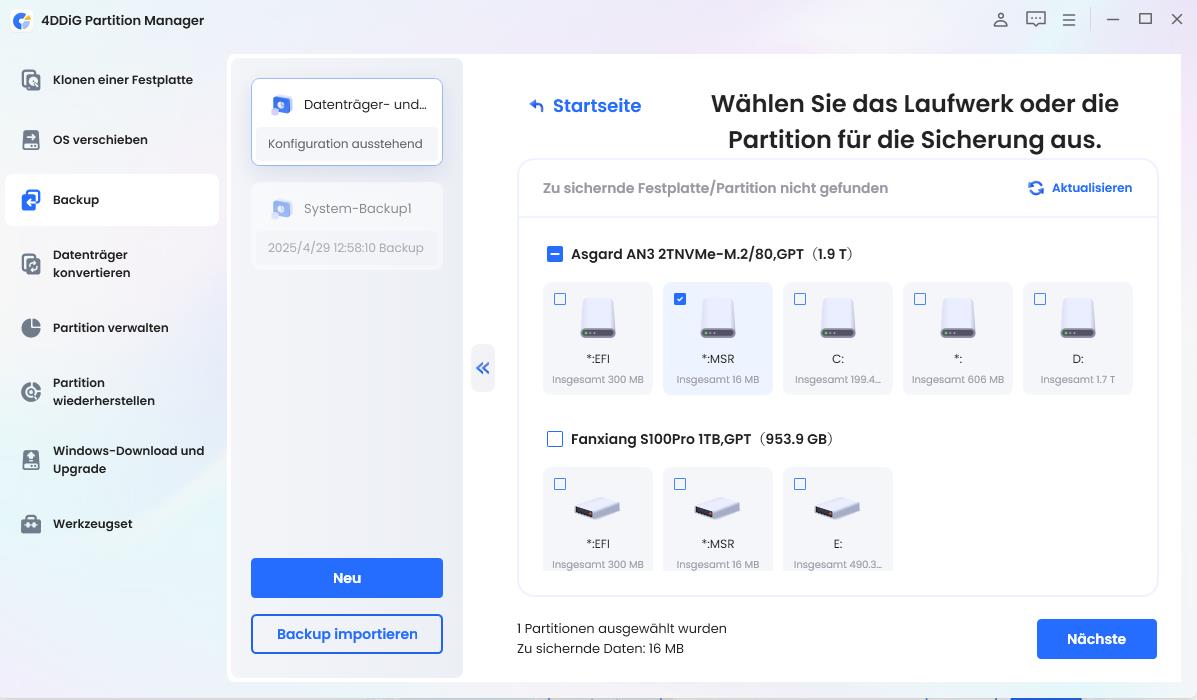
Task: Open the Werkzeugset toolbox icon
Action: (31, 523)
